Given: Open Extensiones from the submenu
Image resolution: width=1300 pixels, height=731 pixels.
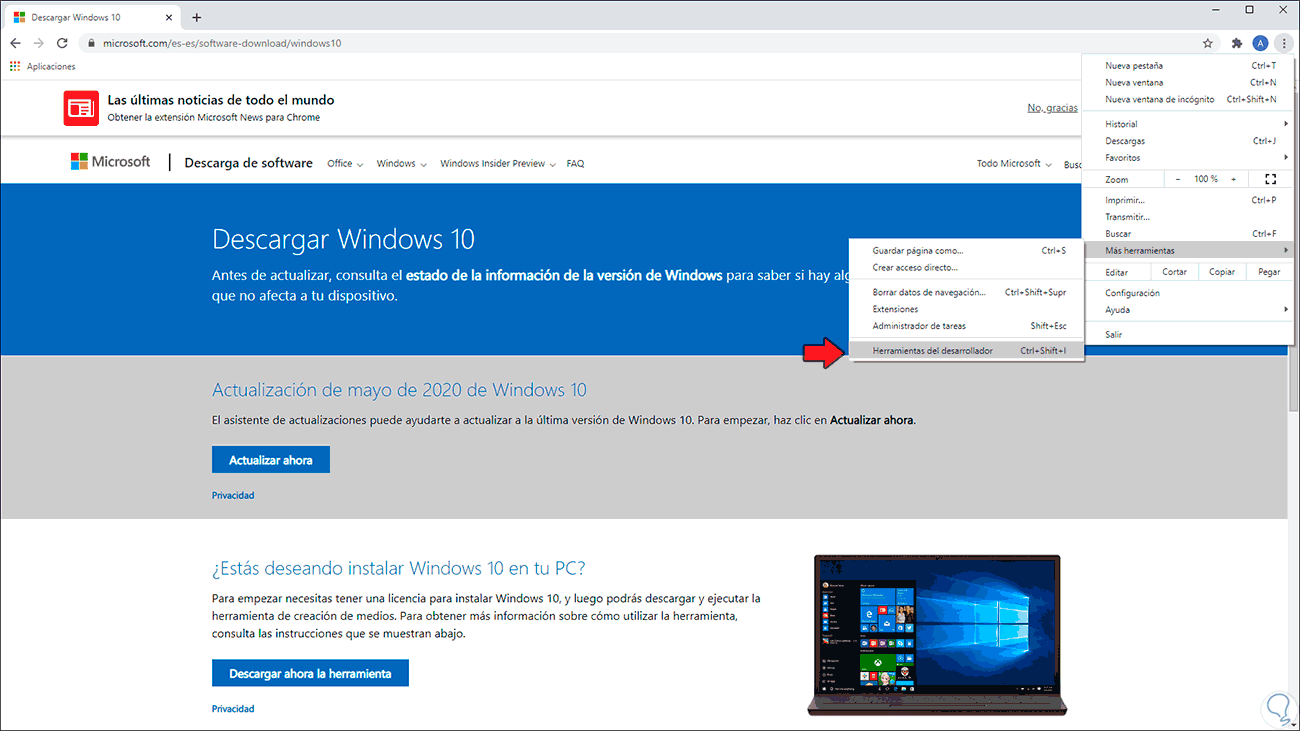Looking at the screenshot, I should pos(965,309).
